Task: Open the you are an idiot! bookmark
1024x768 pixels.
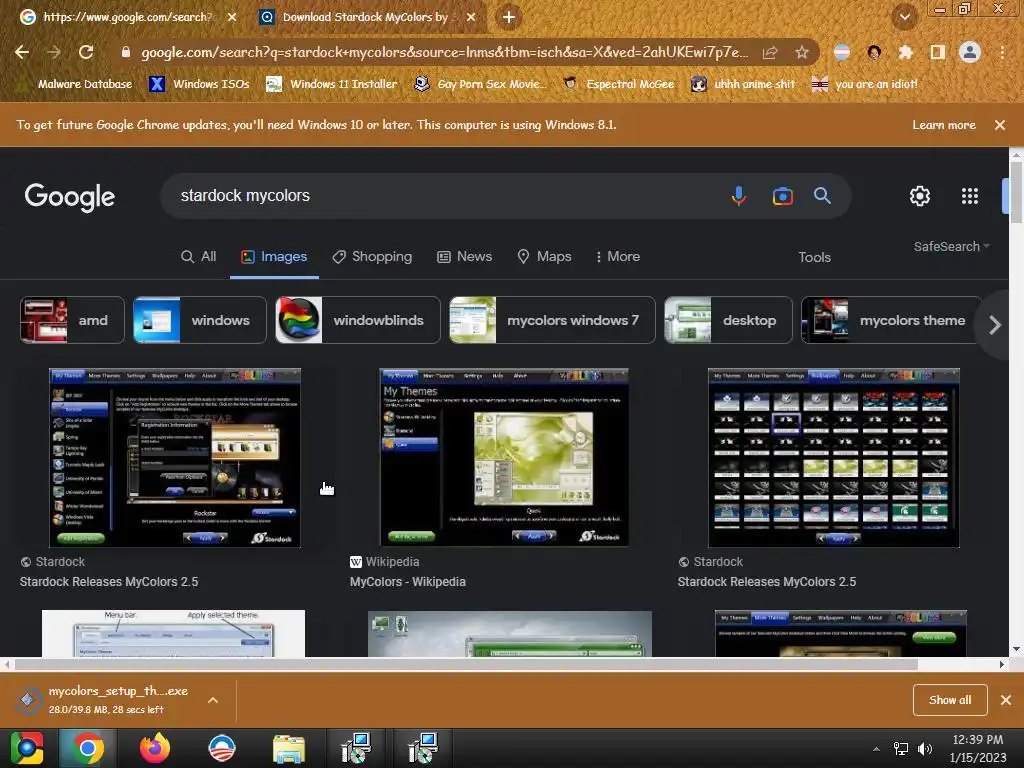Action: 864,84
